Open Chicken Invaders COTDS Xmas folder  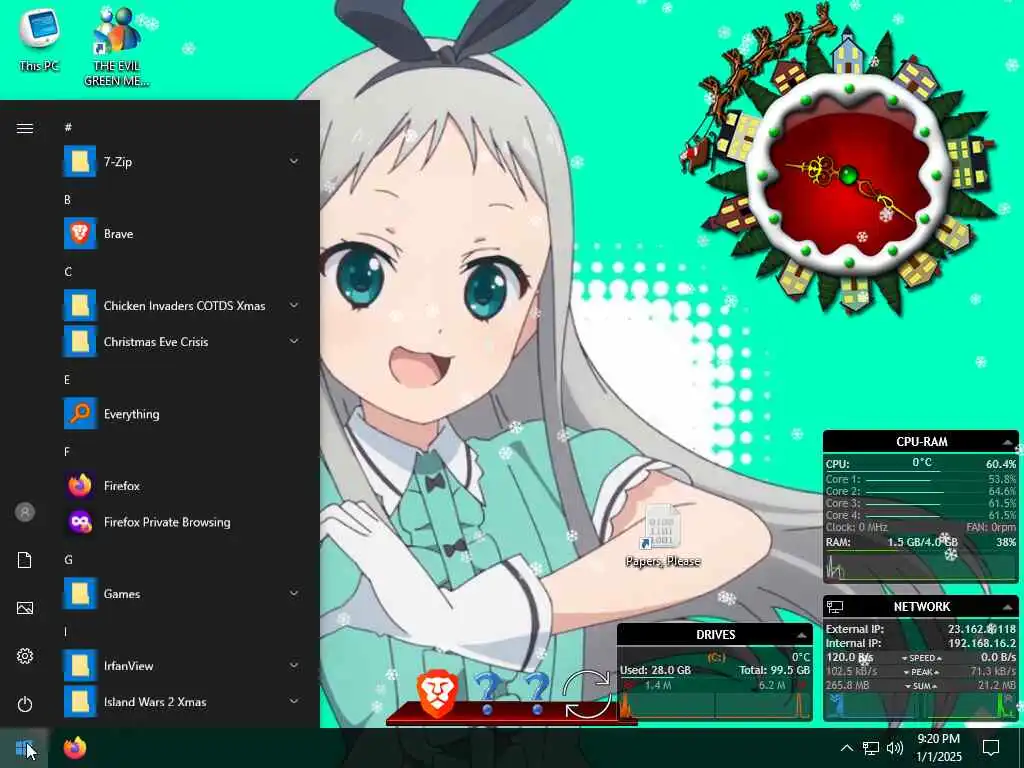click(183, 305)
